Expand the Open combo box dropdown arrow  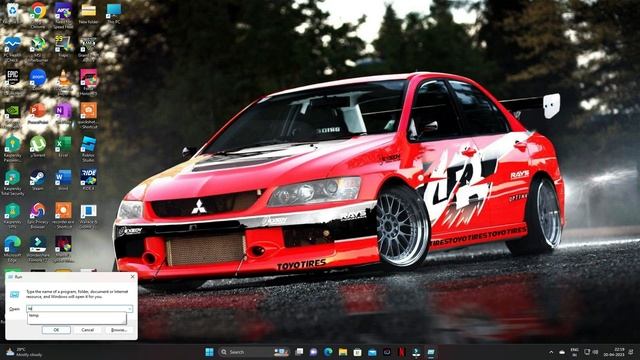(130, 309)
